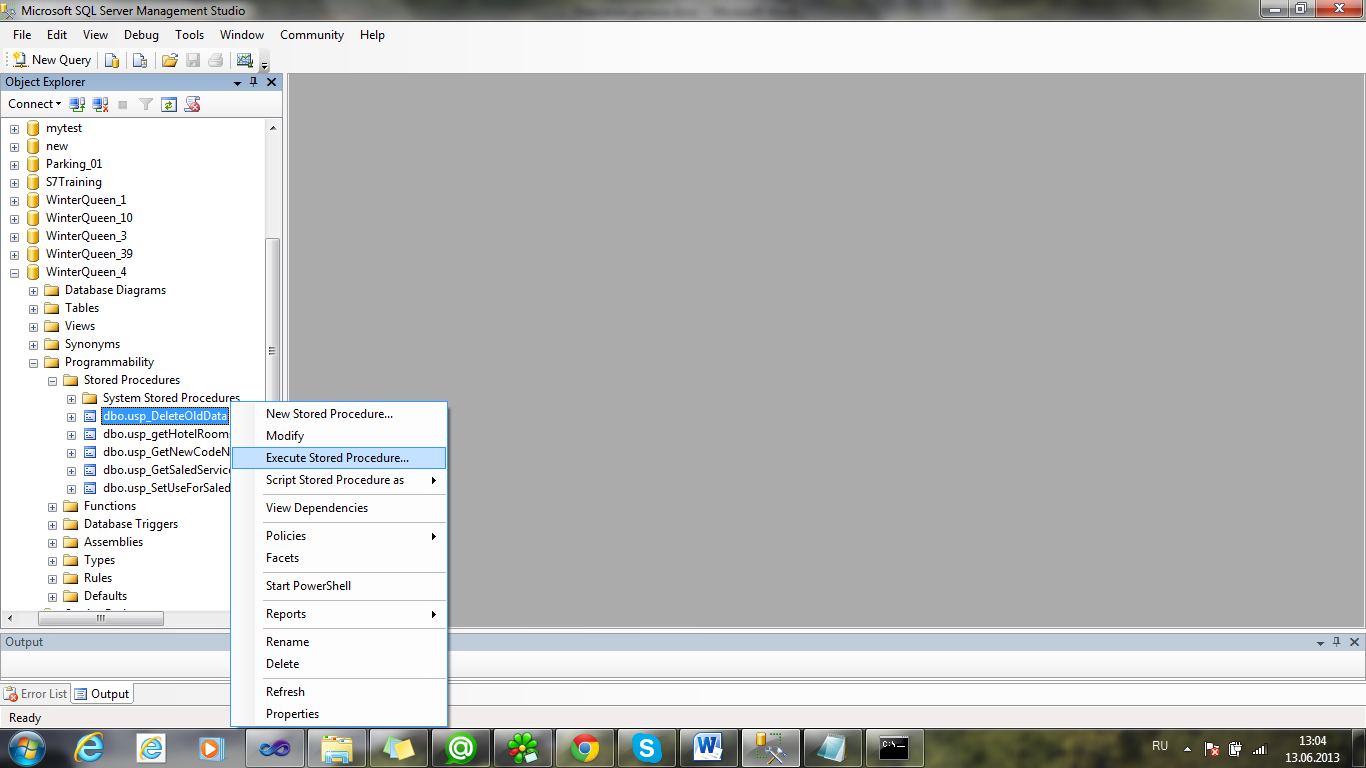
Task: Open the Policies submenu
Action: tap(338, 536)
